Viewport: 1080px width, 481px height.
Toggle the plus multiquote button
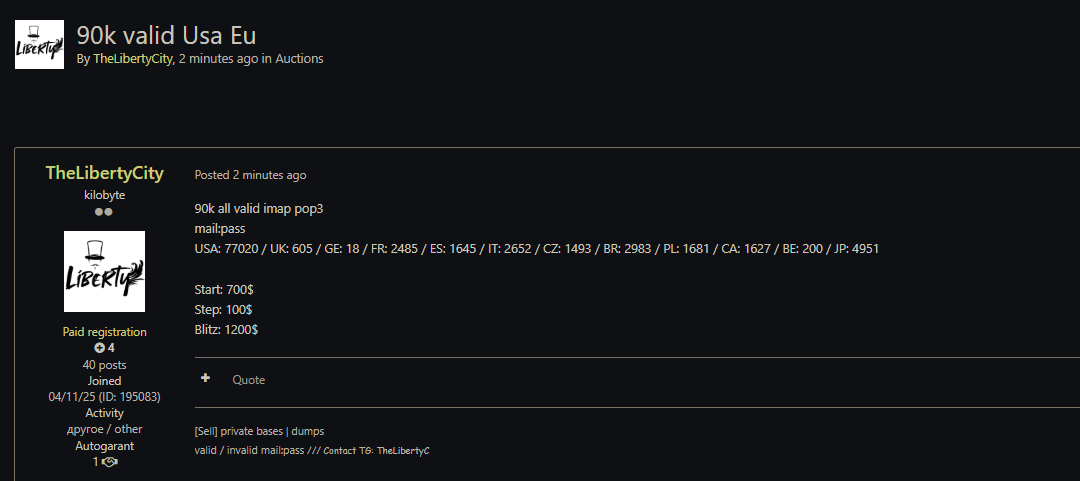click(205, 379)
